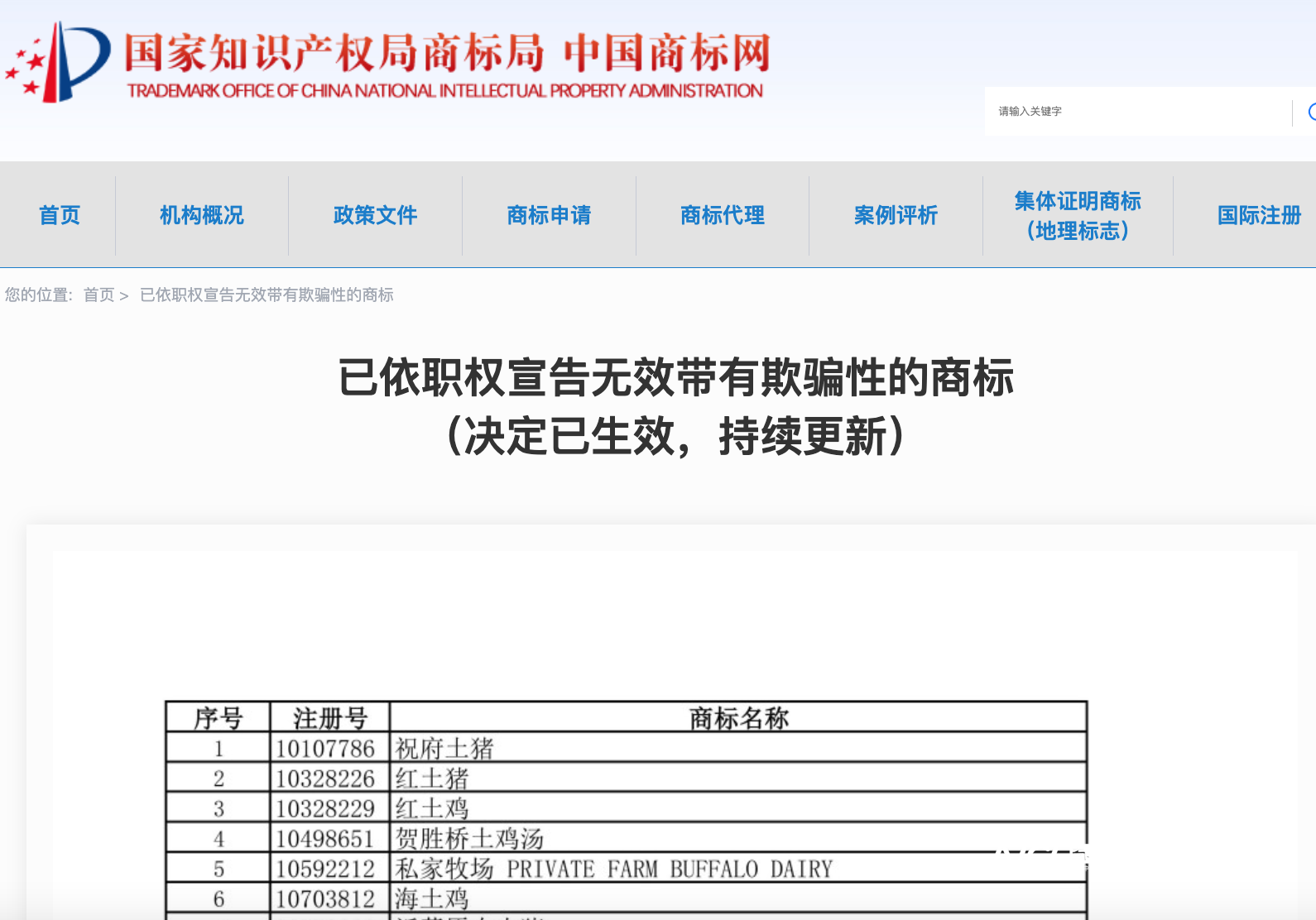Click registration number 10703812

click(x=325, y=898)
